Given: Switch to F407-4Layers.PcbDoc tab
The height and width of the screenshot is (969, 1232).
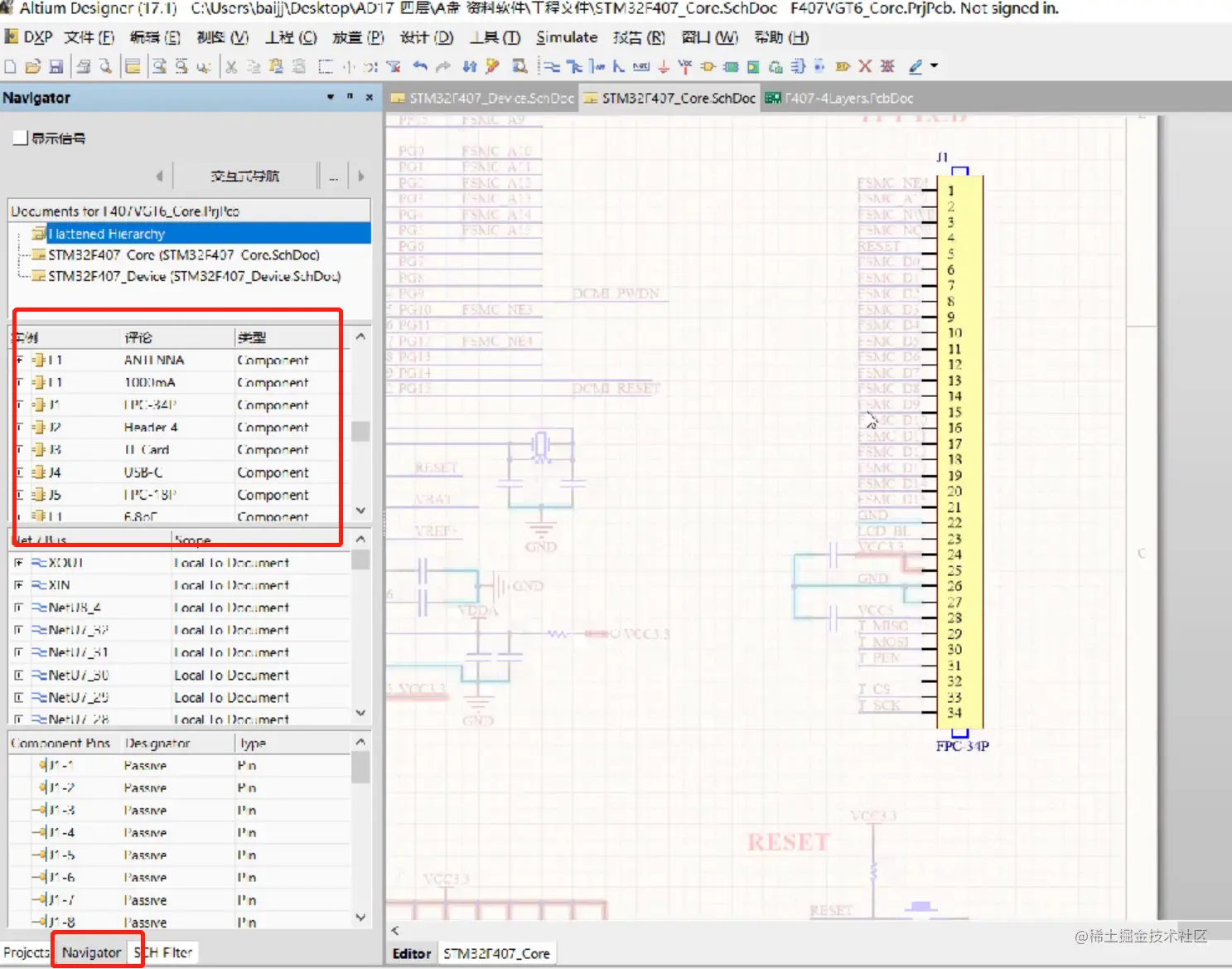Looking at the screenshot, I should (839, 98).
